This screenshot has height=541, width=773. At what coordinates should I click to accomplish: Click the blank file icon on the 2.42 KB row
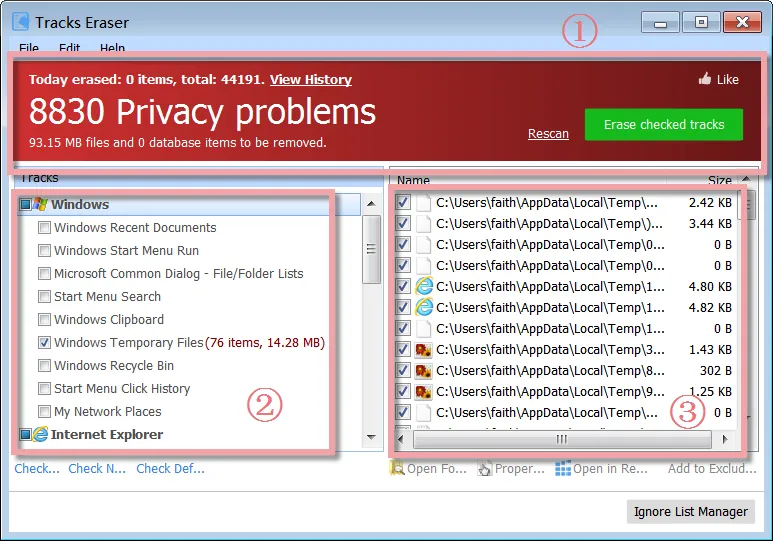pyautogui.click(x=423, y=203)
